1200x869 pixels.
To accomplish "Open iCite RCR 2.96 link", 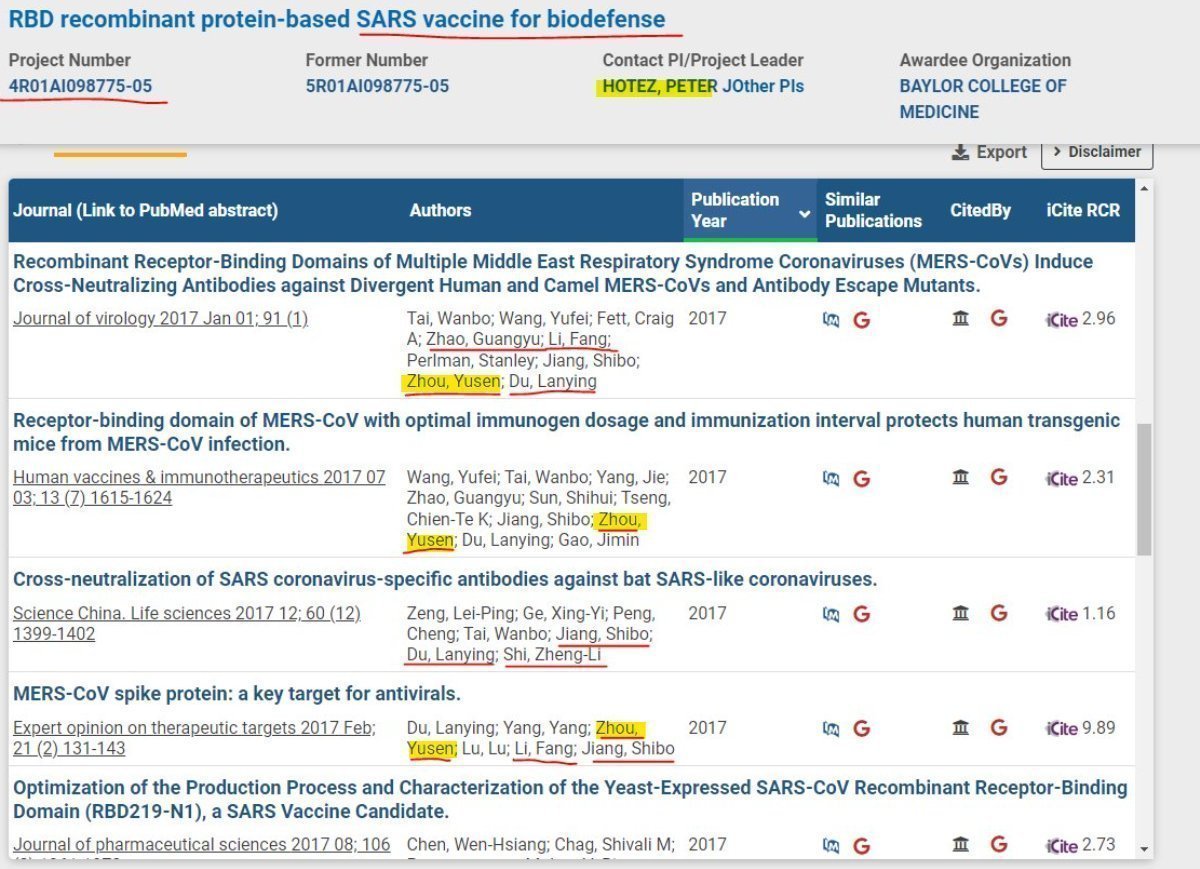I will pos(1080,319).
